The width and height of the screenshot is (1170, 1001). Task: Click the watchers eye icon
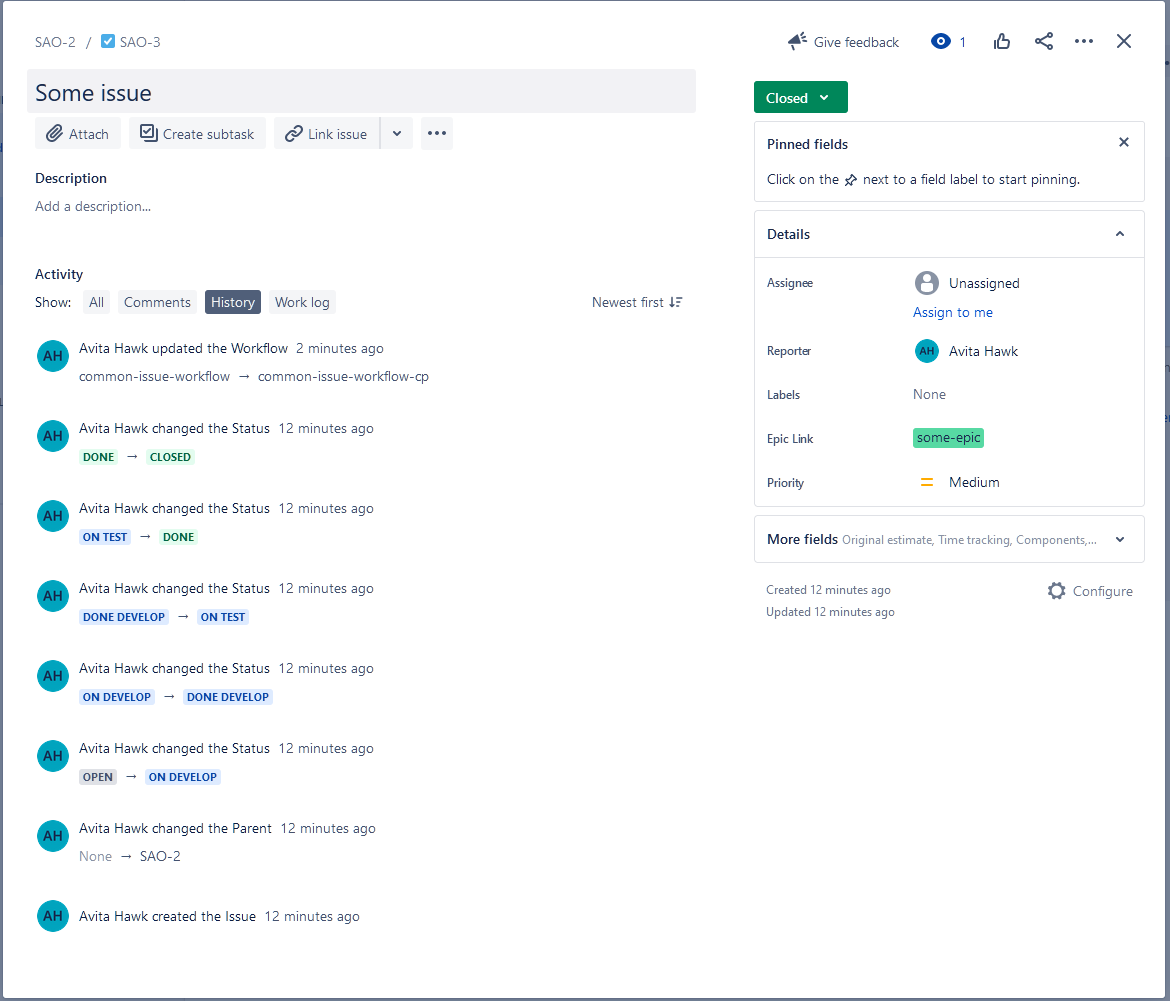pos(940,41)
